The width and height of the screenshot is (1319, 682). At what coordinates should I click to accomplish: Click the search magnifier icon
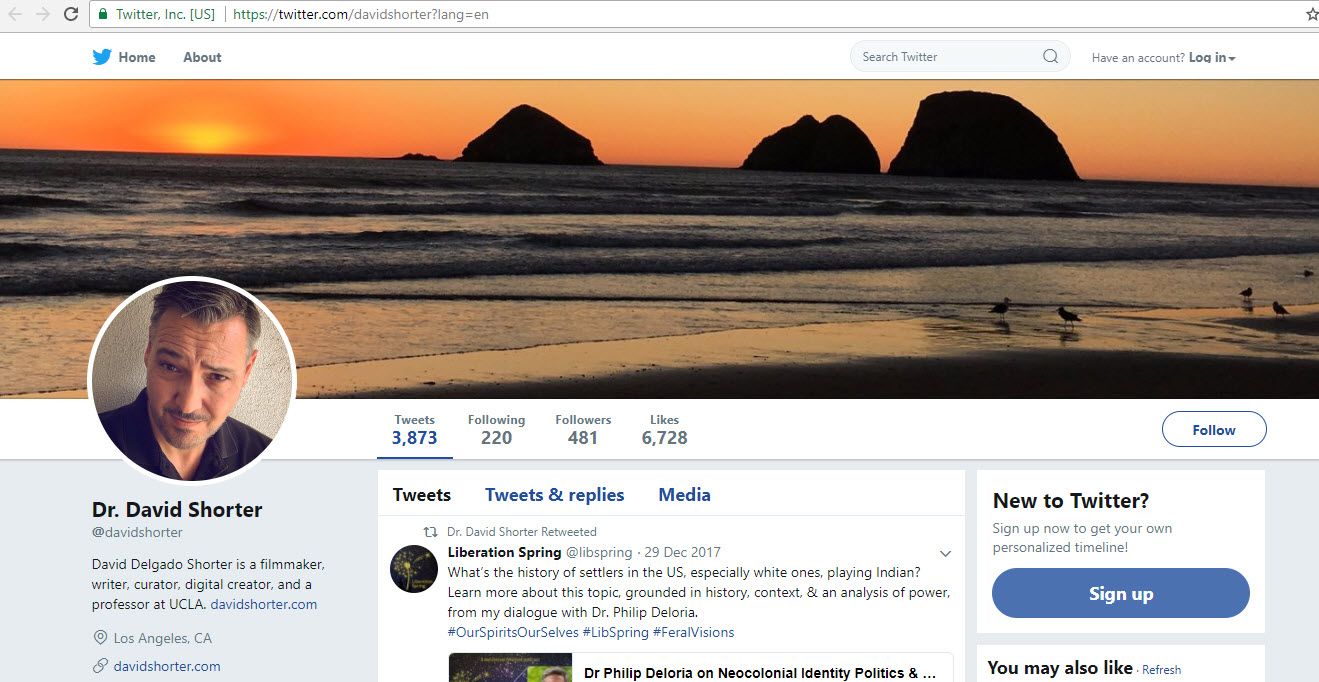1050,57
